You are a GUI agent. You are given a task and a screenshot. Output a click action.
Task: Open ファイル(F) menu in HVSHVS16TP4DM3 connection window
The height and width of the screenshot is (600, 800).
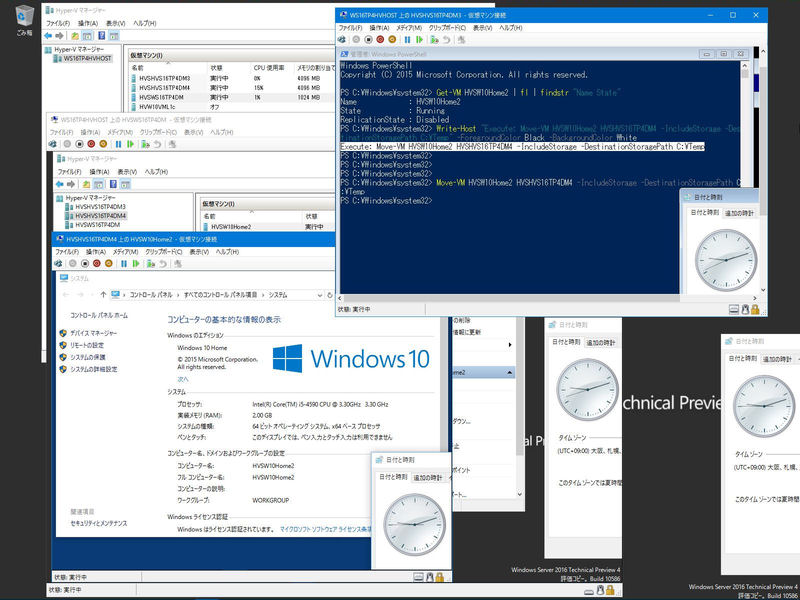point(351,28)
